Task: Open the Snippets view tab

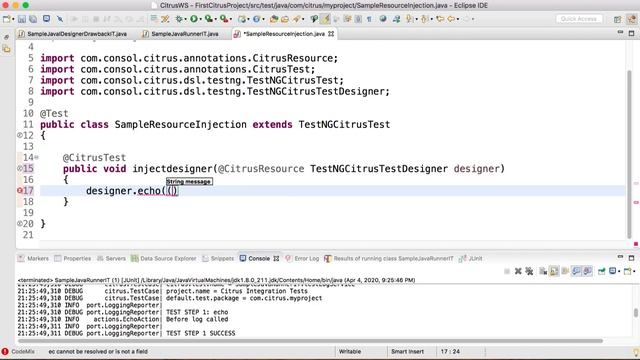Action: tap(218, 258)
